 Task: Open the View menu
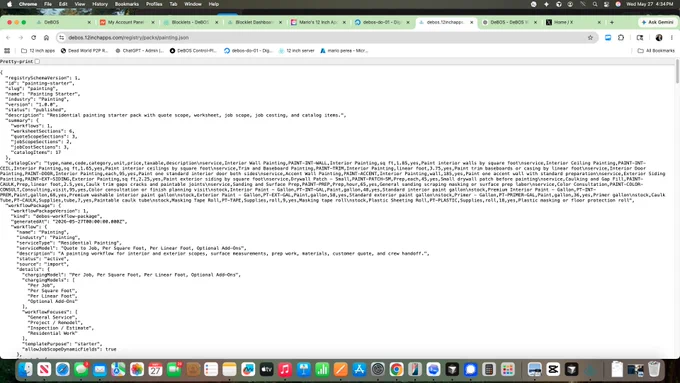pos(80,4)
